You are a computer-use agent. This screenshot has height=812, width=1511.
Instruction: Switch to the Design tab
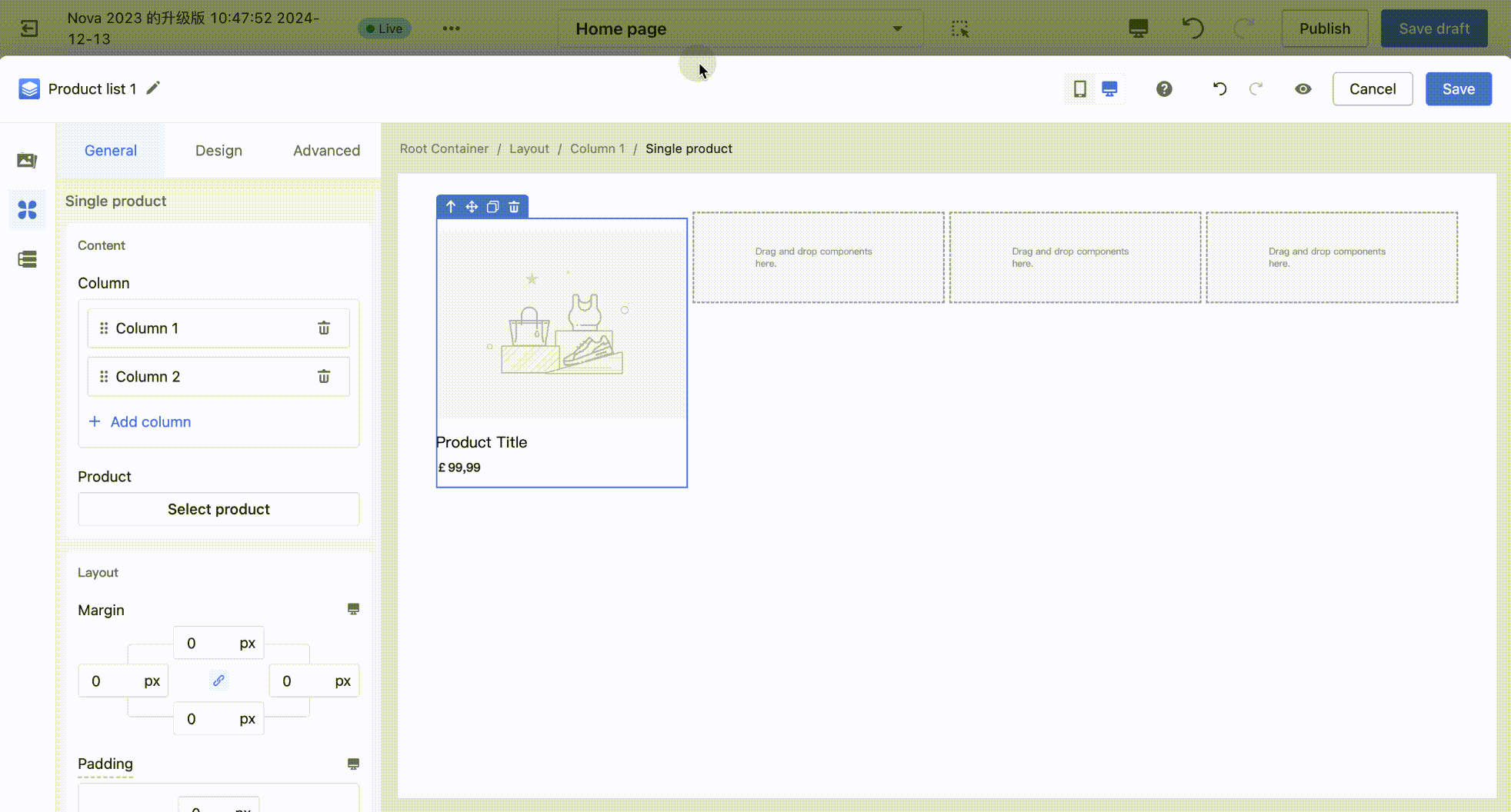click(218, 151)
